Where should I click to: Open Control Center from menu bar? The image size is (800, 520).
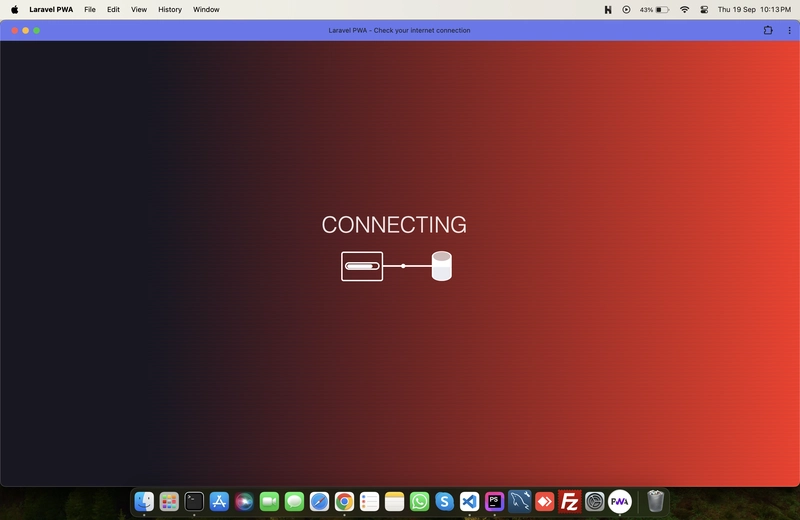[x=704, y=9]
